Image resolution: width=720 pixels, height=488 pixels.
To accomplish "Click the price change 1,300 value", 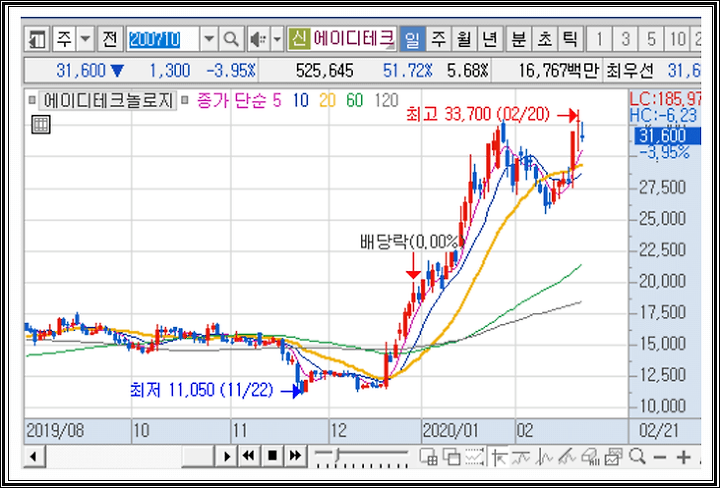I will tap(169, 71).
